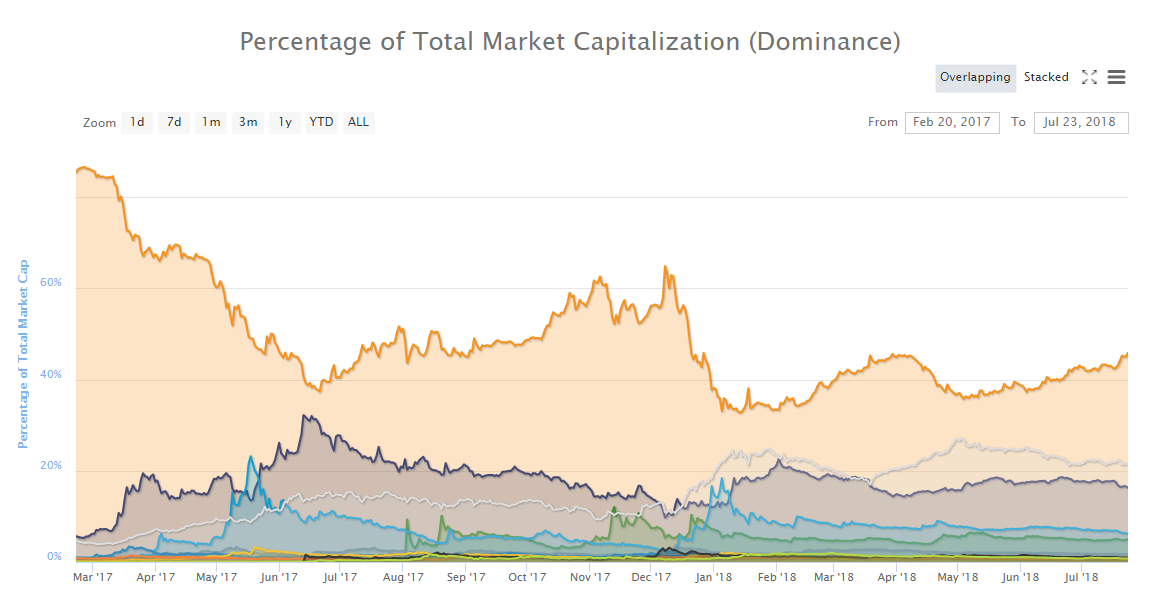The width and height of the screenshot is (1154, 603).
Task: Click the blue line spike in May '17
Action: (250, 457)
